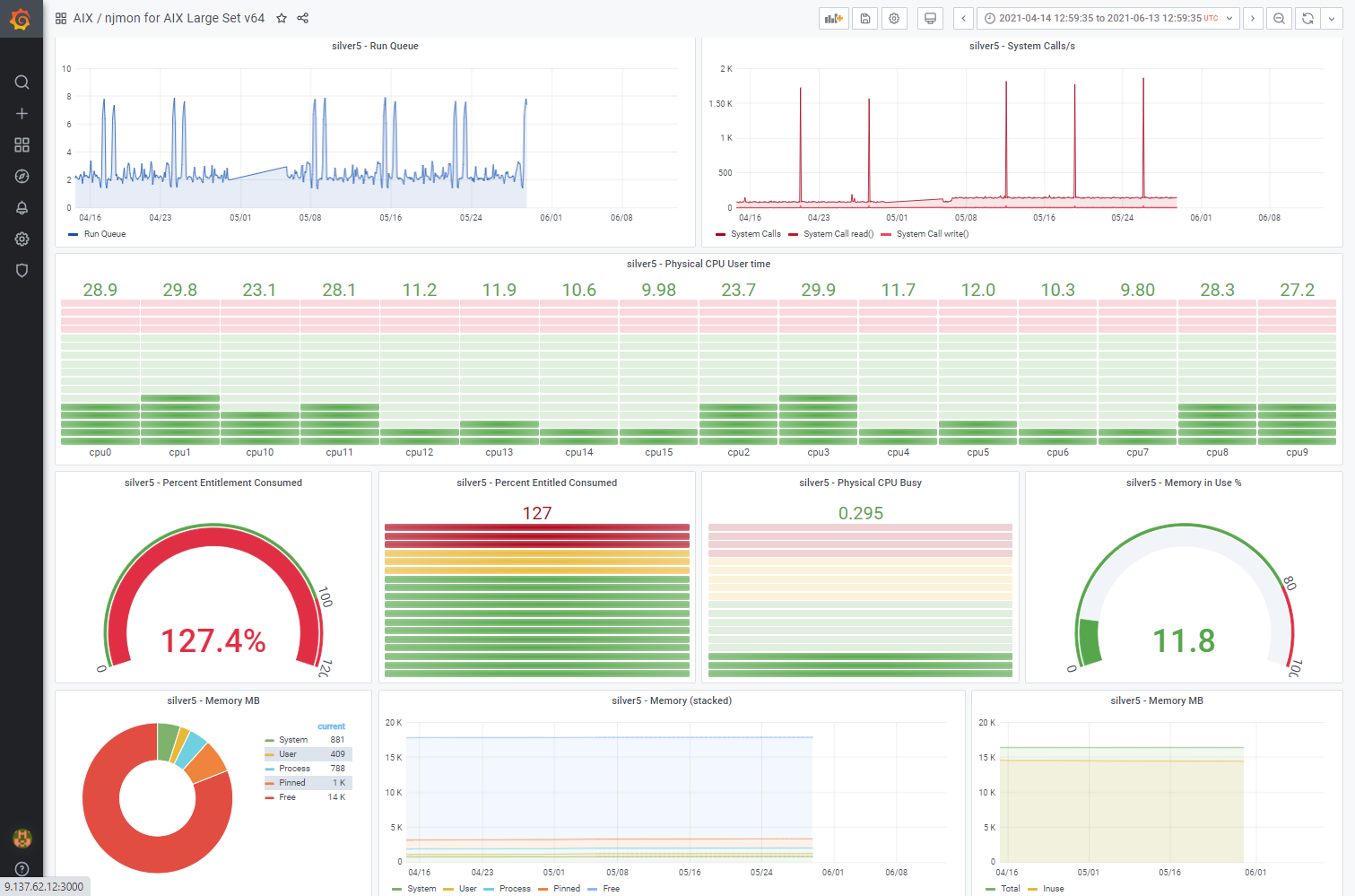Click green System swatch in donut legend
This screenshot has width=1355, height=896.
269,741
